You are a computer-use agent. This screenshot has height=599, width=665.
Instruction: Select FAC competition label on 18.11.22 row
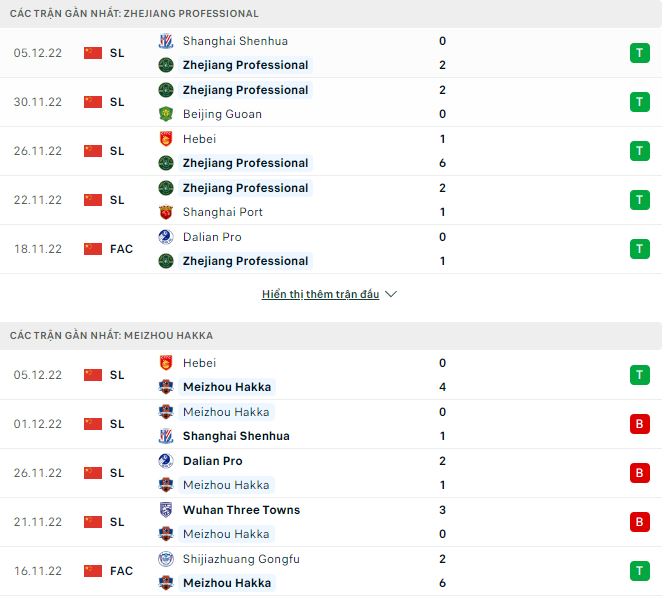[x=121, y=249]
